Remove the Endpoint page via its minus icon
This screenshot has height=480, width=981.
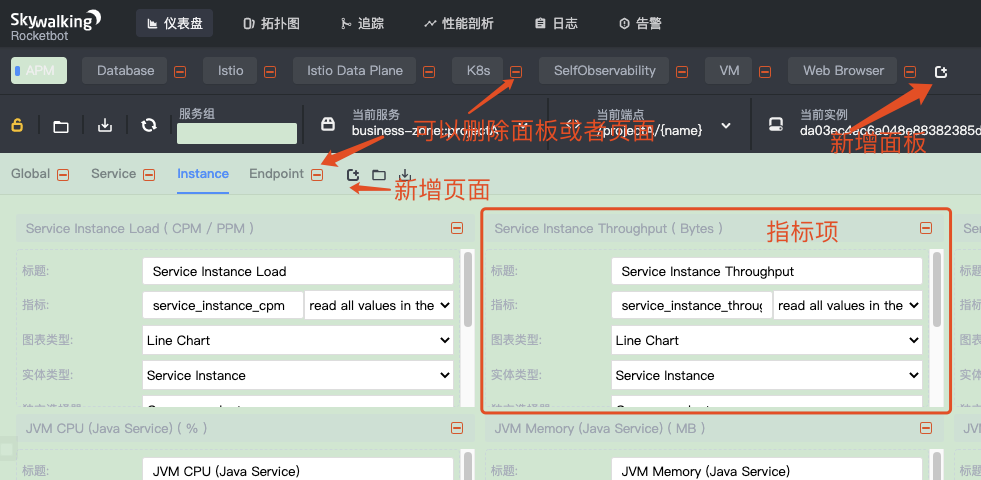pyautogui.click(x=317, y=175)
